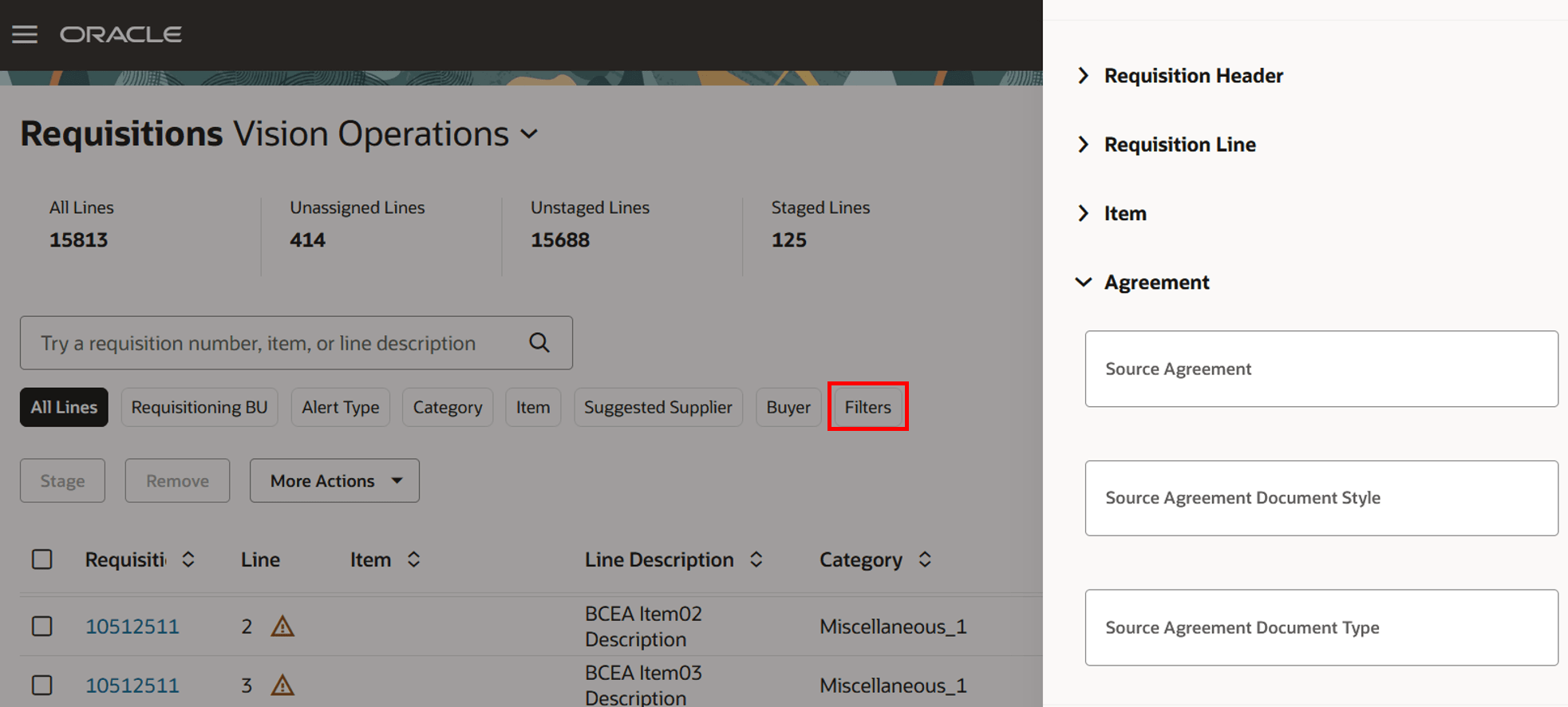
Task: Sort by Requisition column arrows
Action: point(188,559)
